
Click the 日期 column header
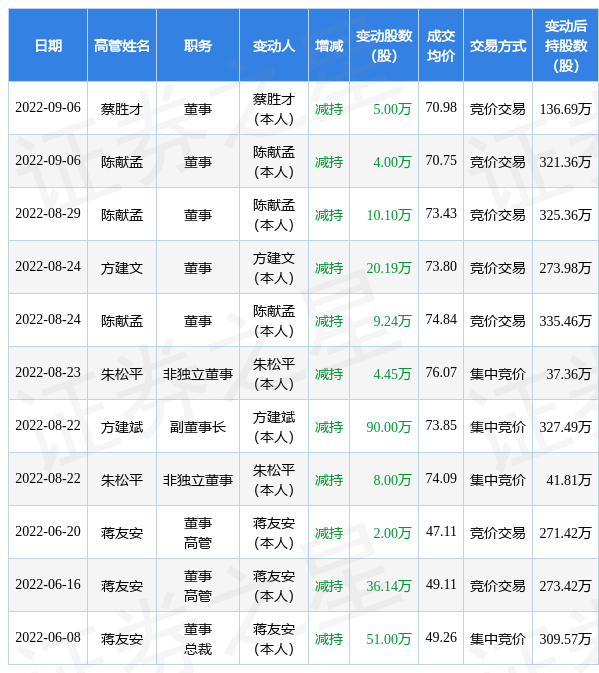[48, 45]
